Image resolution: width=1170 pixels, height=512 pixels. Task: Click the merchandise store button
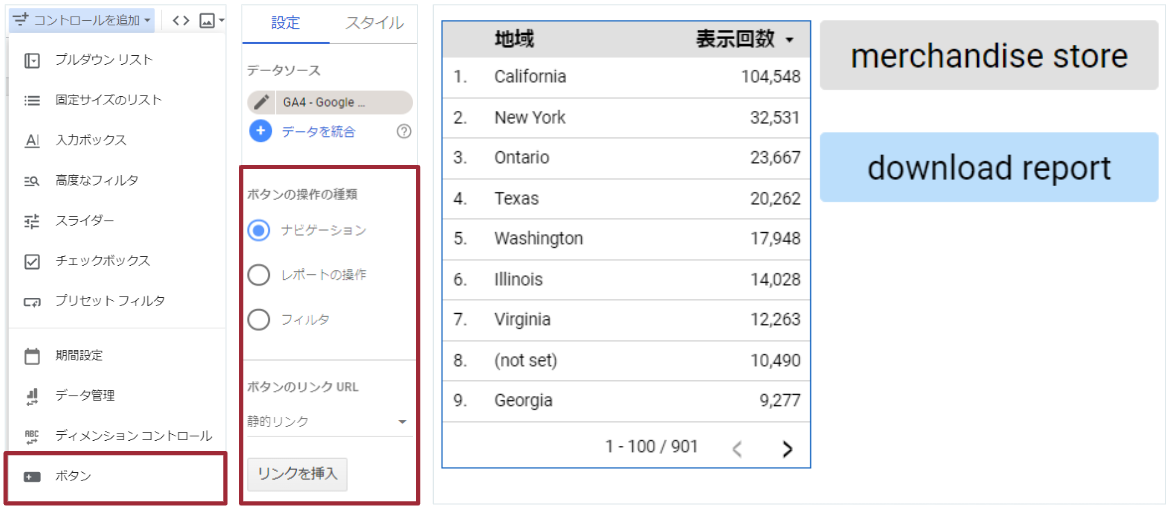pos(988,56)
